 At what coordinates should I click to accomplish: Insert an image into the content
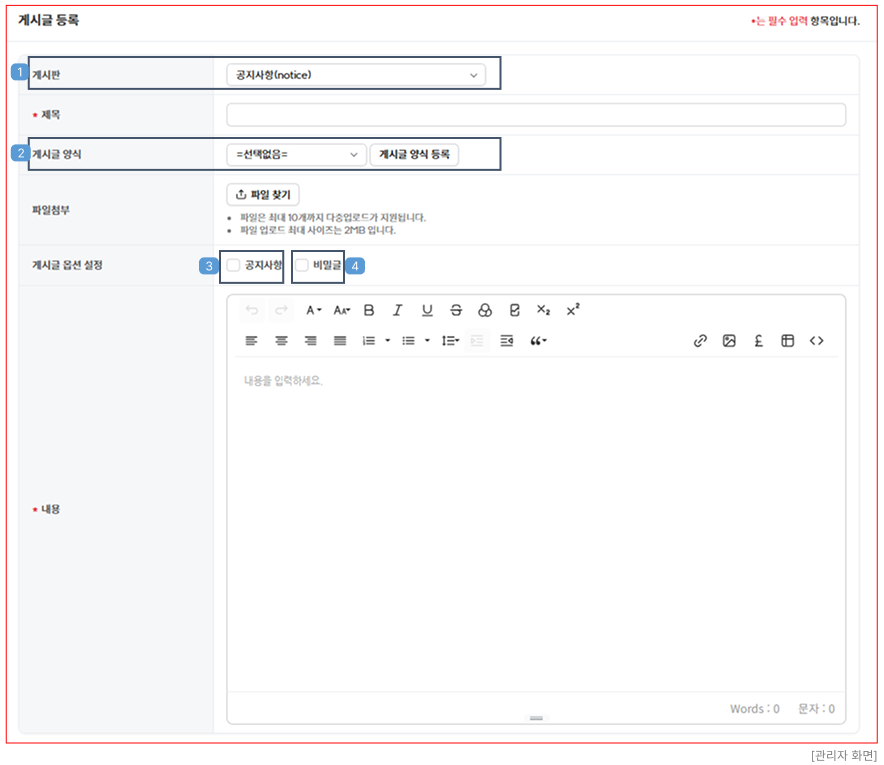(x=729, y=341)
